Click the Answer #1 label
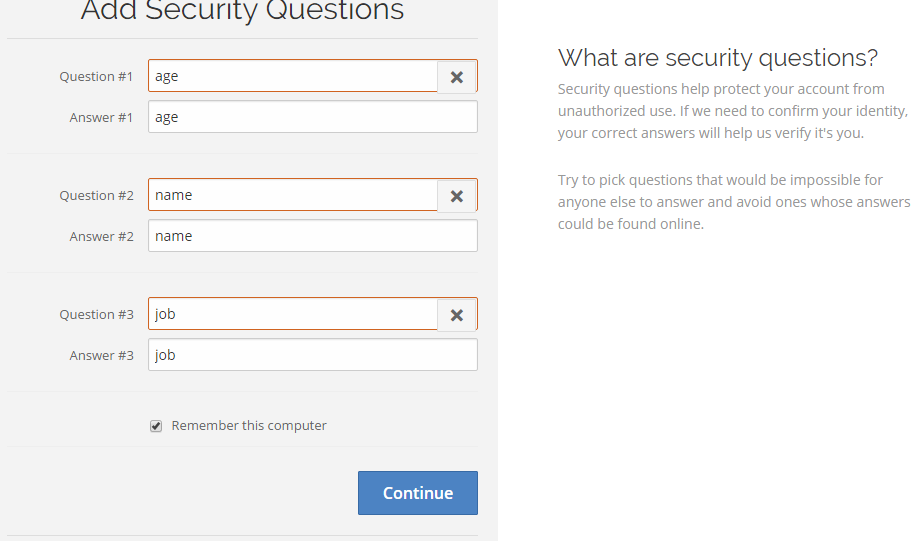The height and width of the screenshot is (541, 924). [x=101, y=118]
